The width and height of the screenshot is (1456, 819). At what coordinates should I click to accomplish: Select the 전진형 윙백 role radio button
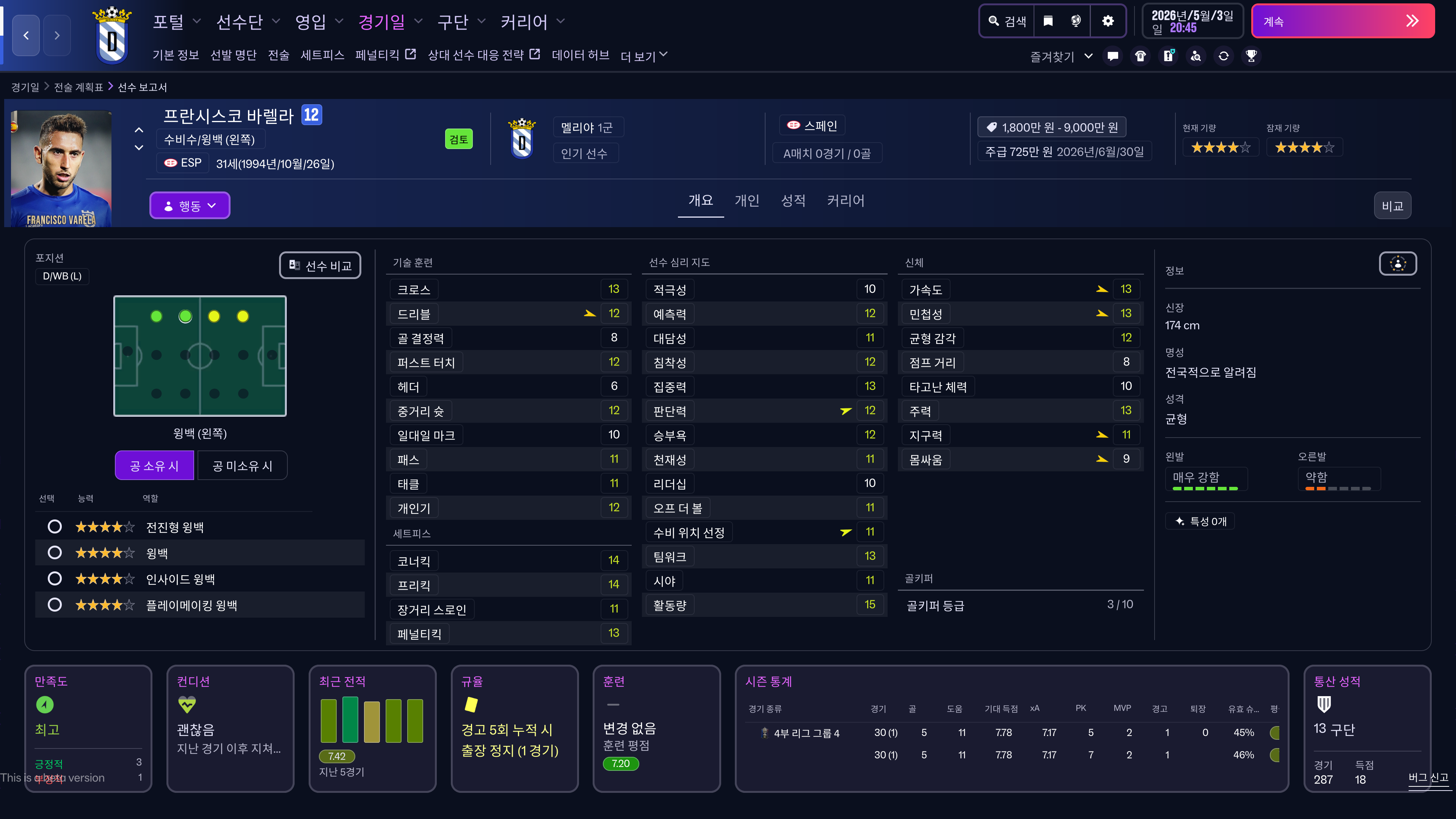click(55, 527)
